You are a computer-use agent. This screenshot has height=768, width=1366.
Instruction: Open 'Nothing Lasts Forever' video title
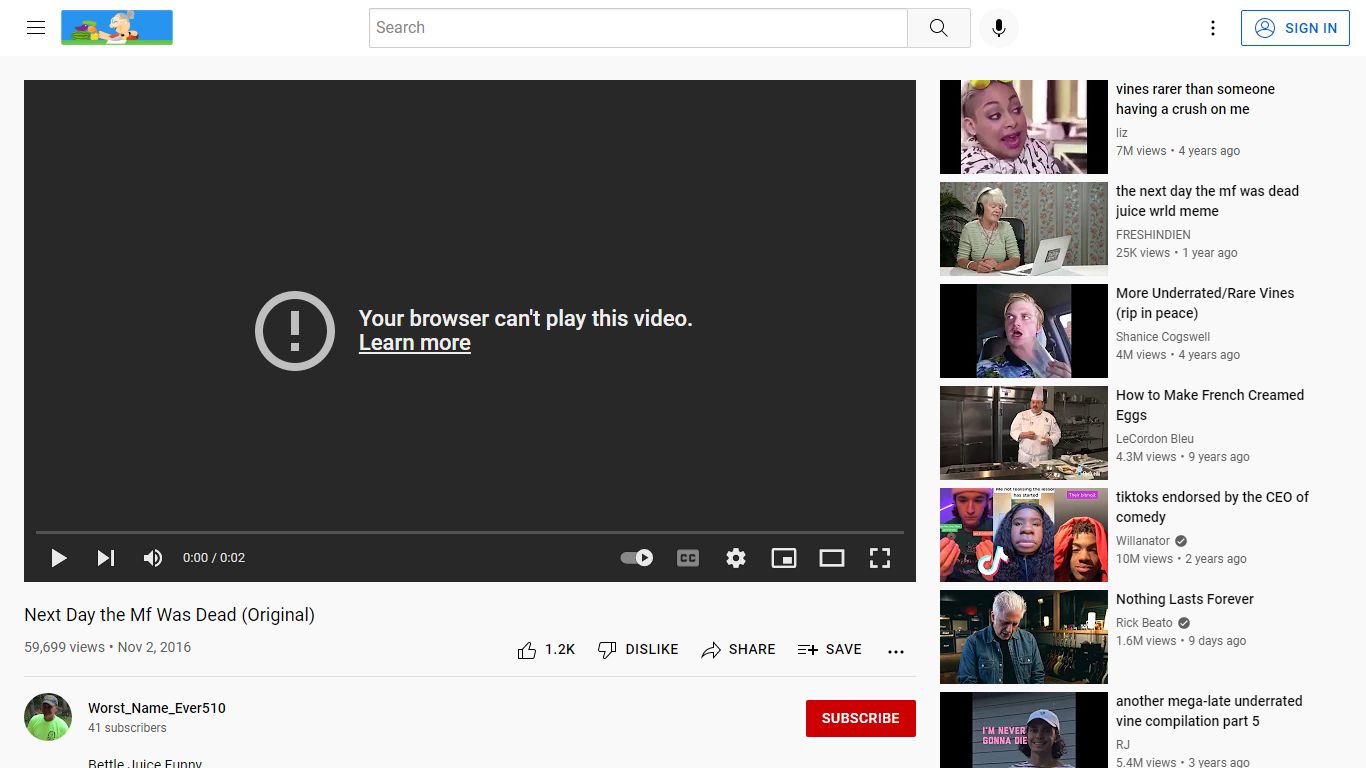coord(1185,599)
